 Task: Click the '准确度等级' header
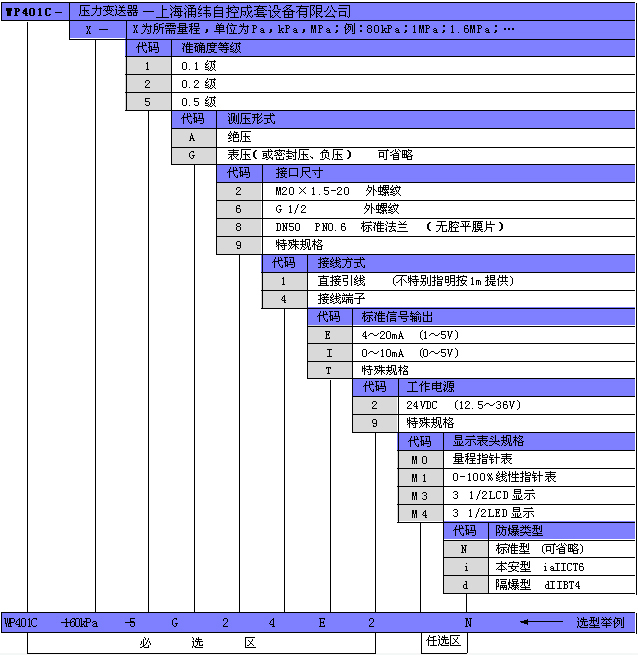tap(211, 48)
